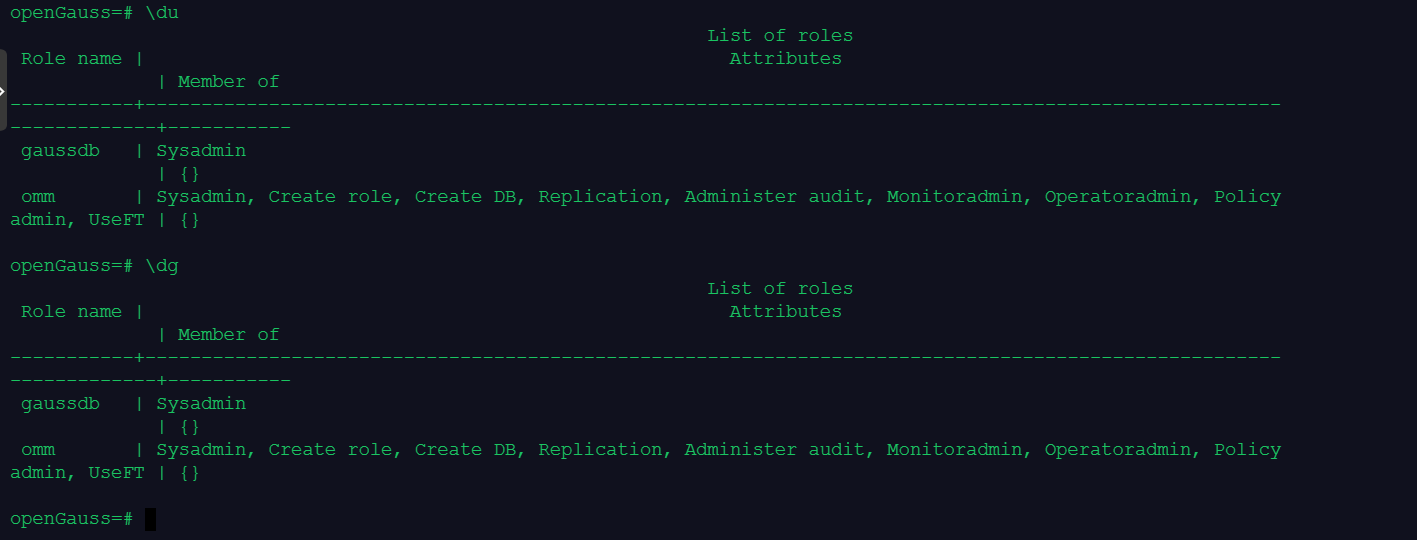Click 'Monitoradmin' attribute in the \du output
This screenshot has height=540, width=1417.
(954, 197)
